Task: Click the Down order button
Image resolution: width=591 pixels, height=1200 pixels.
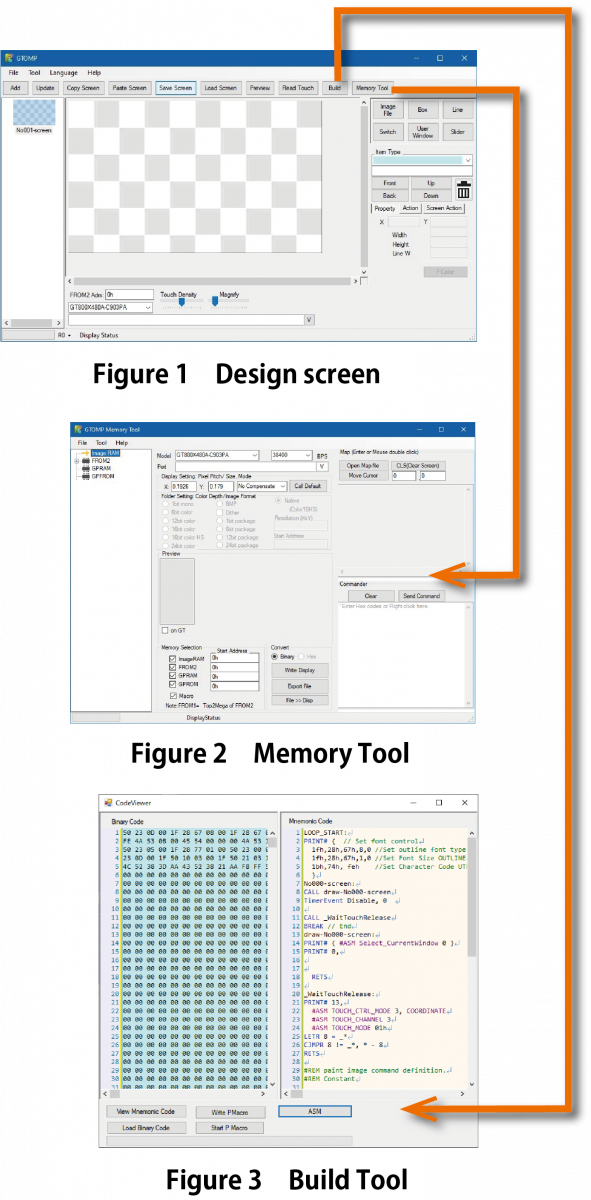Action: 431,196
